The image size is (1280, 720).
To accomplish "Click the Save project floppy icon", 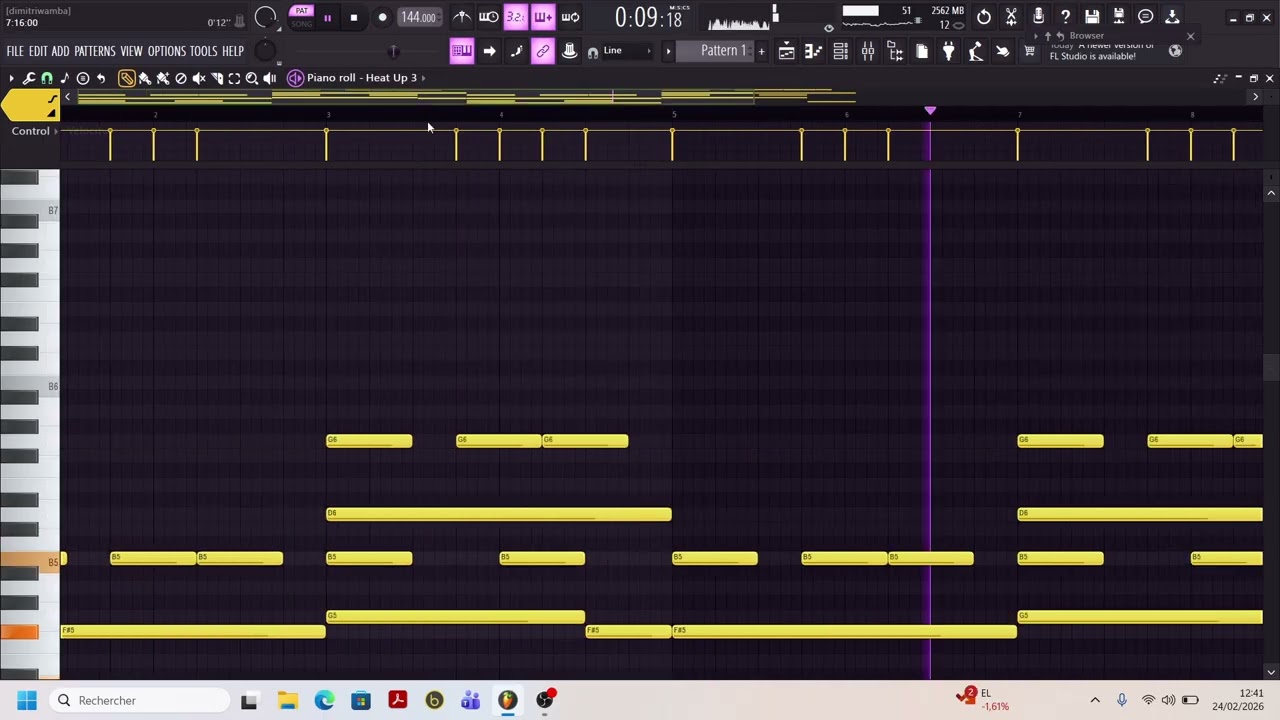I will [x=1092, y=17].
